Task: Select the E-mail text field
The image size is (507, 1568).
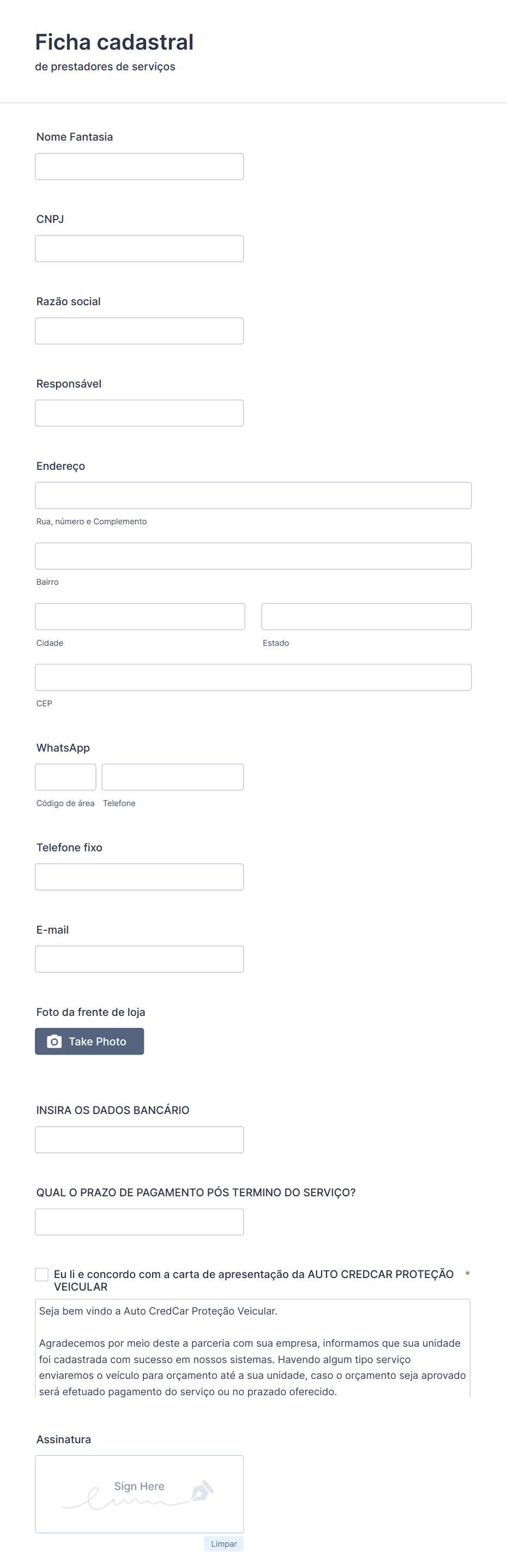Action: (x=140, y=959)
